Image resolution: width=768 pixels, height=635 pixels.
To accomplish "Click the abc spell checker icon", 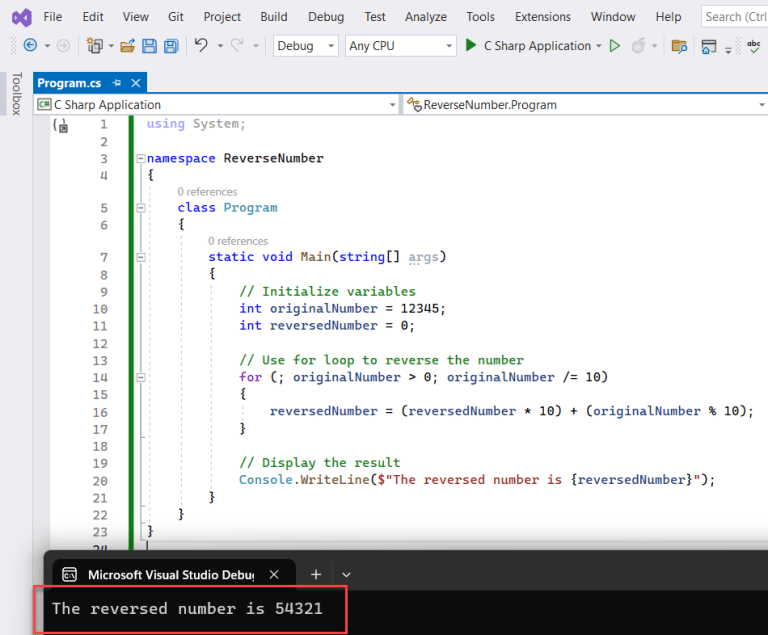I will pyautogui.click(x=753, y=46).
